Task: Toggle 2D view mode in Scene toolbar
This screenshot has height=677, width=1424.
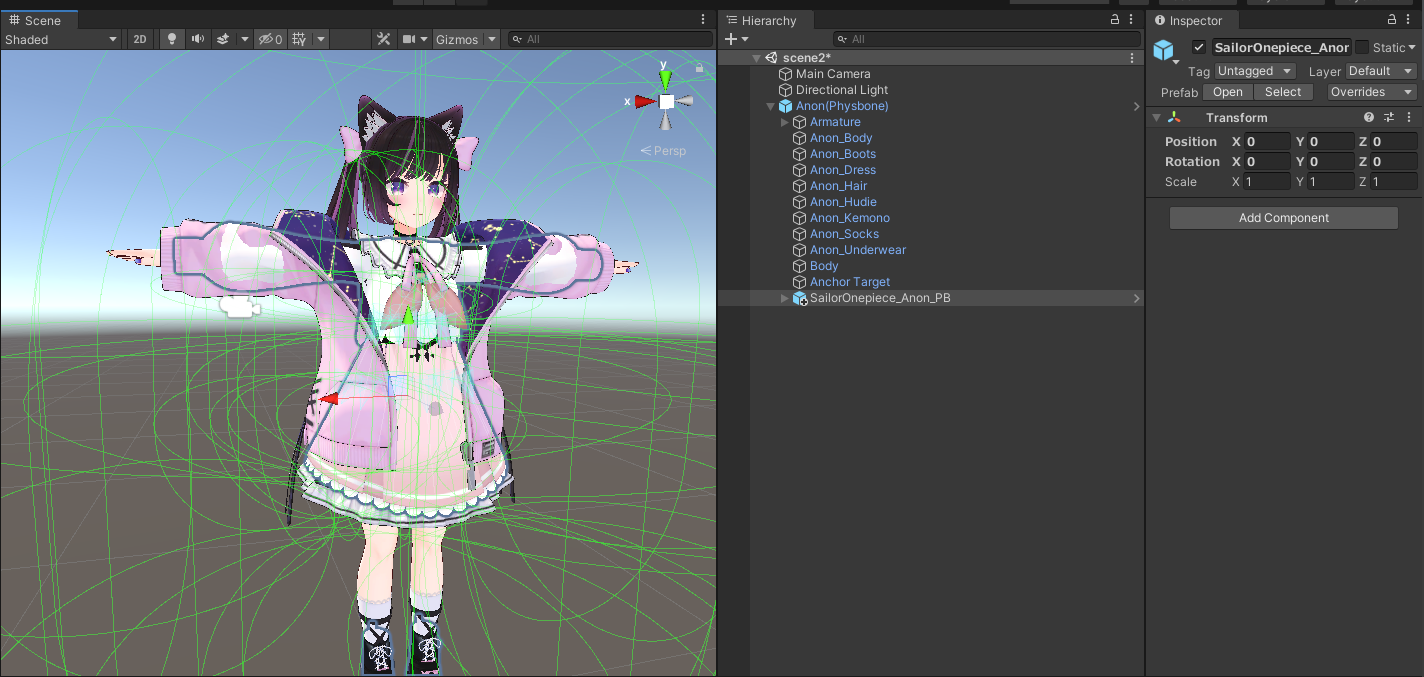Action: (139, 39)
